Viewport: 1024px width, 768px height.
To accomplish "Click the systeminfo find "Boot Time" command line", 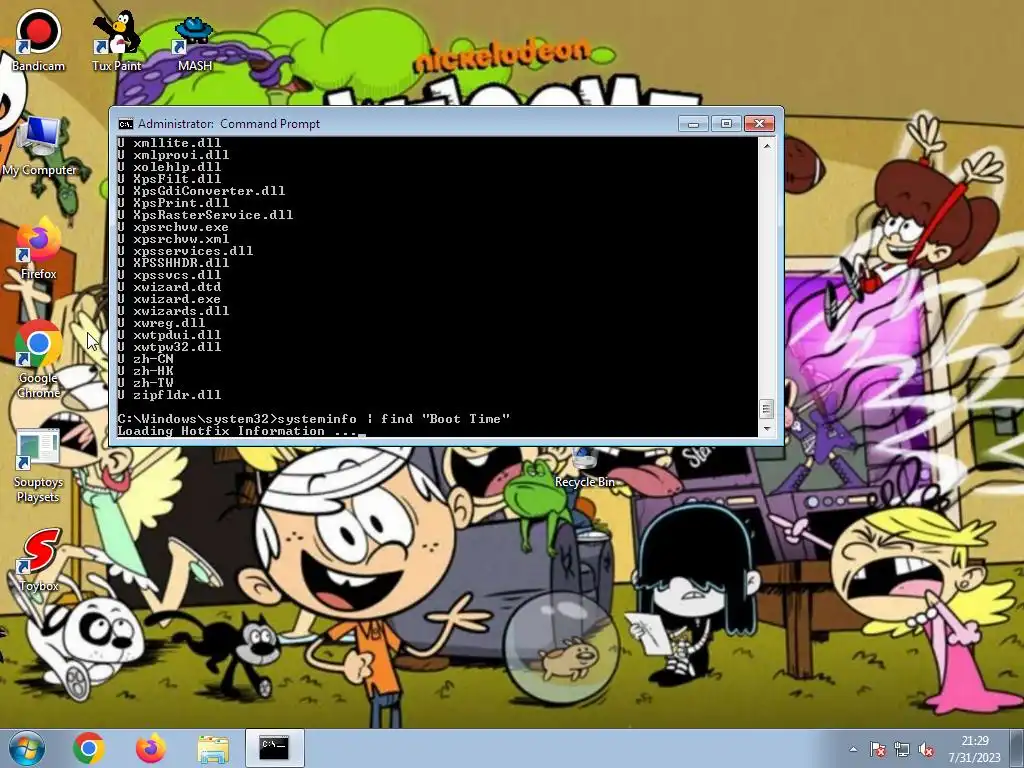I will (x=313, y=419).
